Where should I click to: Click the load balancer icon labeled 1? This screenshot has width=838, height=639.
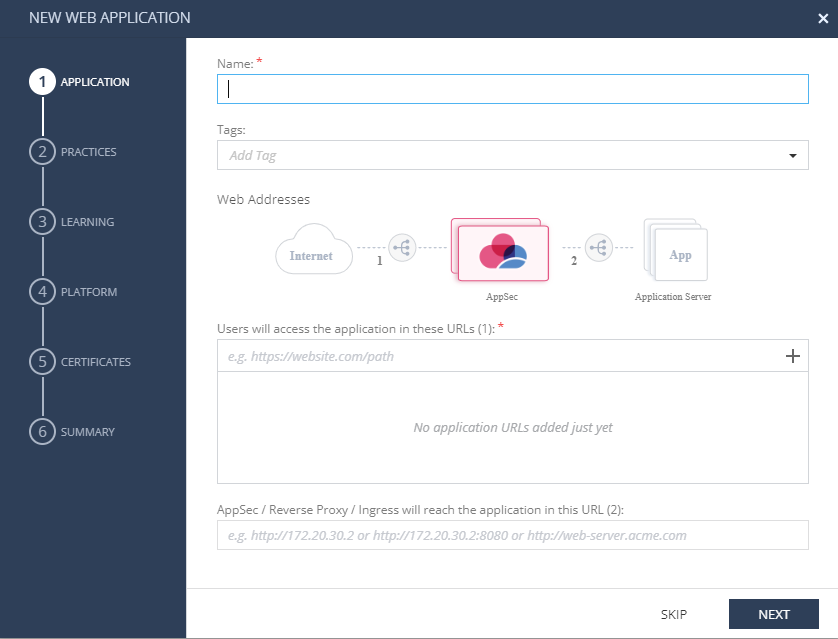tap(402, 247)
